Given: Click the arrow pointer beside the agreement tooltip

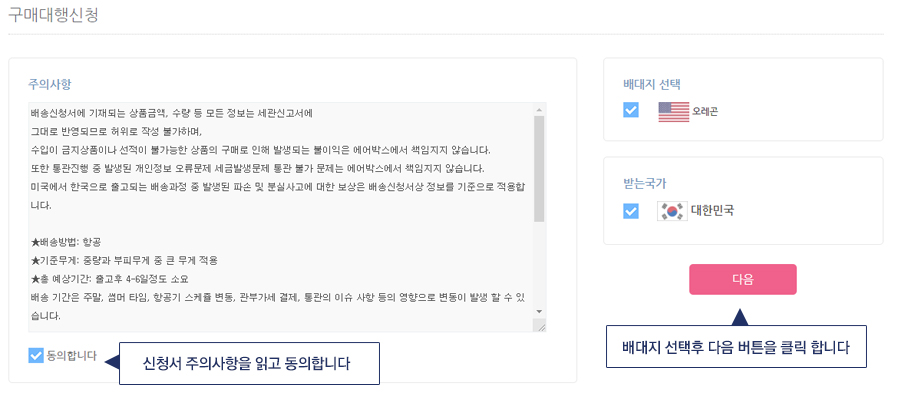Looking at the screenshot, I should click(111, 363).
